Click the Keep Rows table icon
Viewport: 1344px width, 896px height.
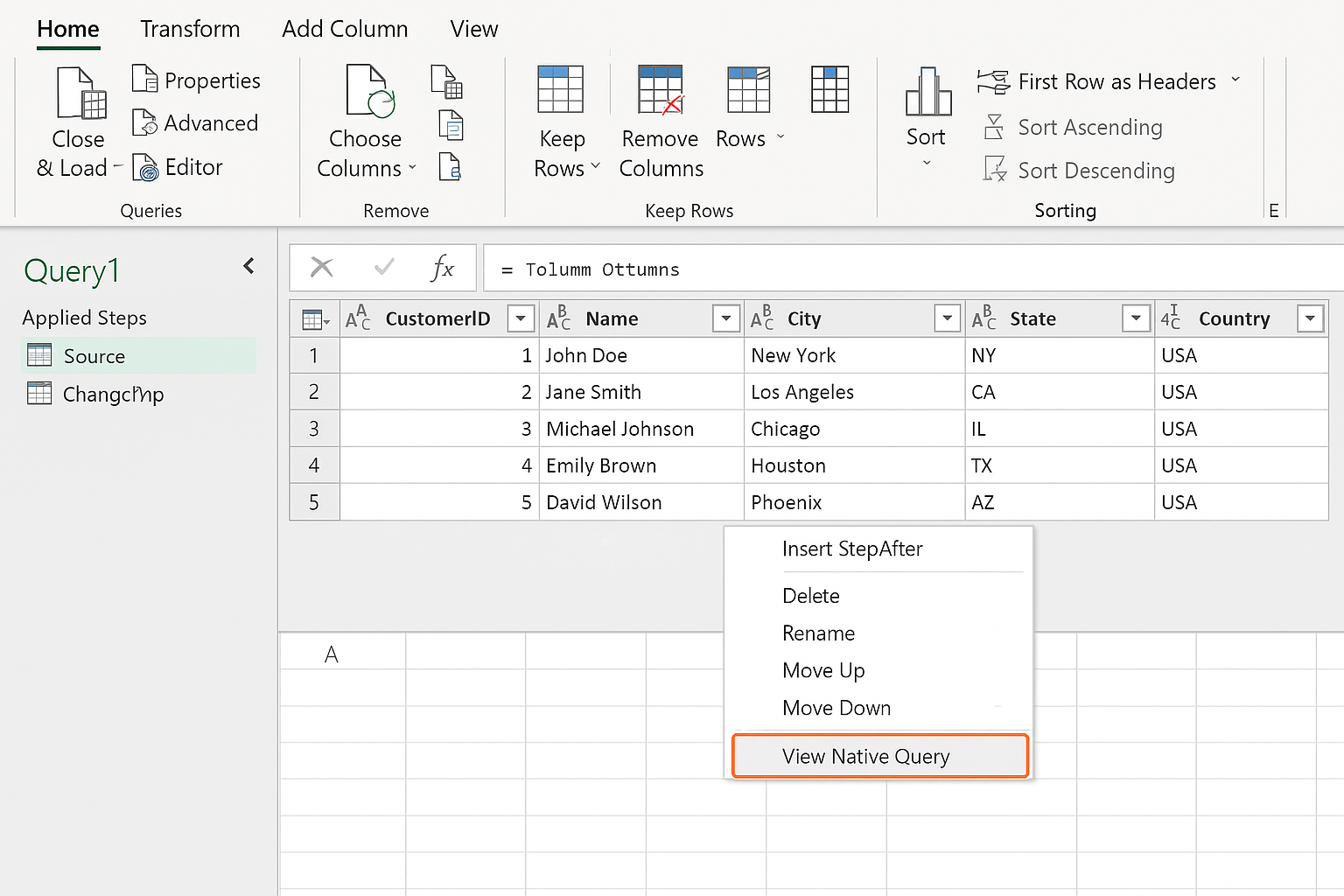tap(560, 88)
